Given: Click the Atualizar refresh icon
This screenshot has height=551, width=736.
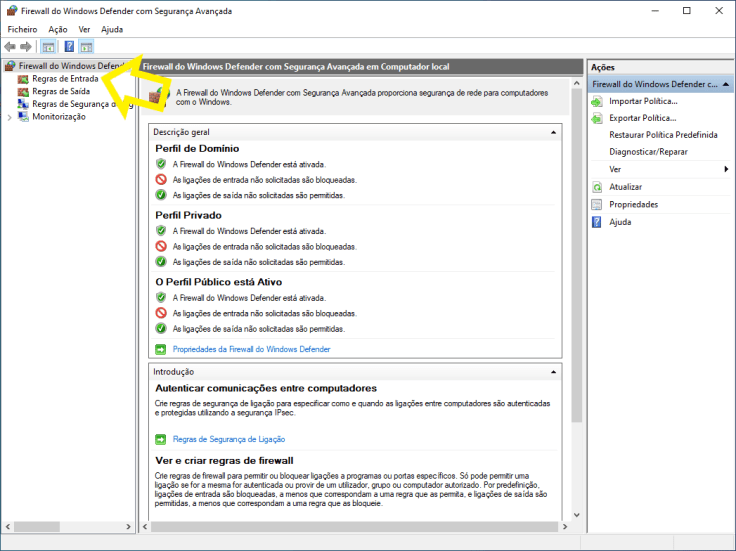Looking at the screenshot, I should point(597,187).
